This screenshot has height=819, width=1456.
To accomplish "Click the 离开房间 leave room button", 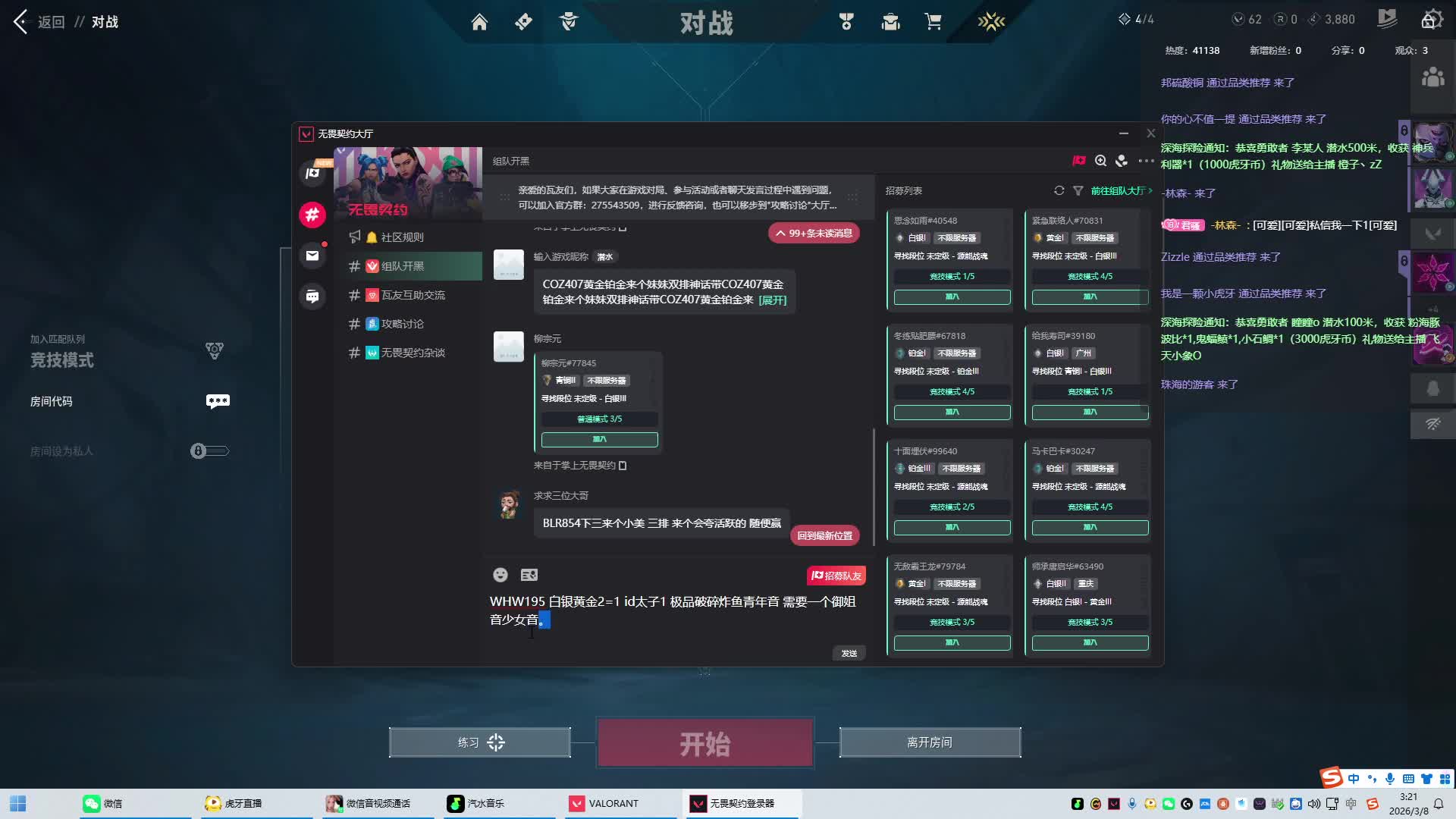I will tap(930, 742).
